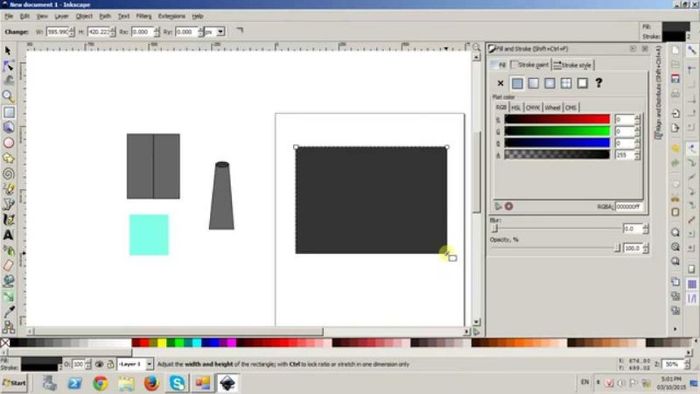
Task: Select the Zoom magnifier tool
Action: 8,96
